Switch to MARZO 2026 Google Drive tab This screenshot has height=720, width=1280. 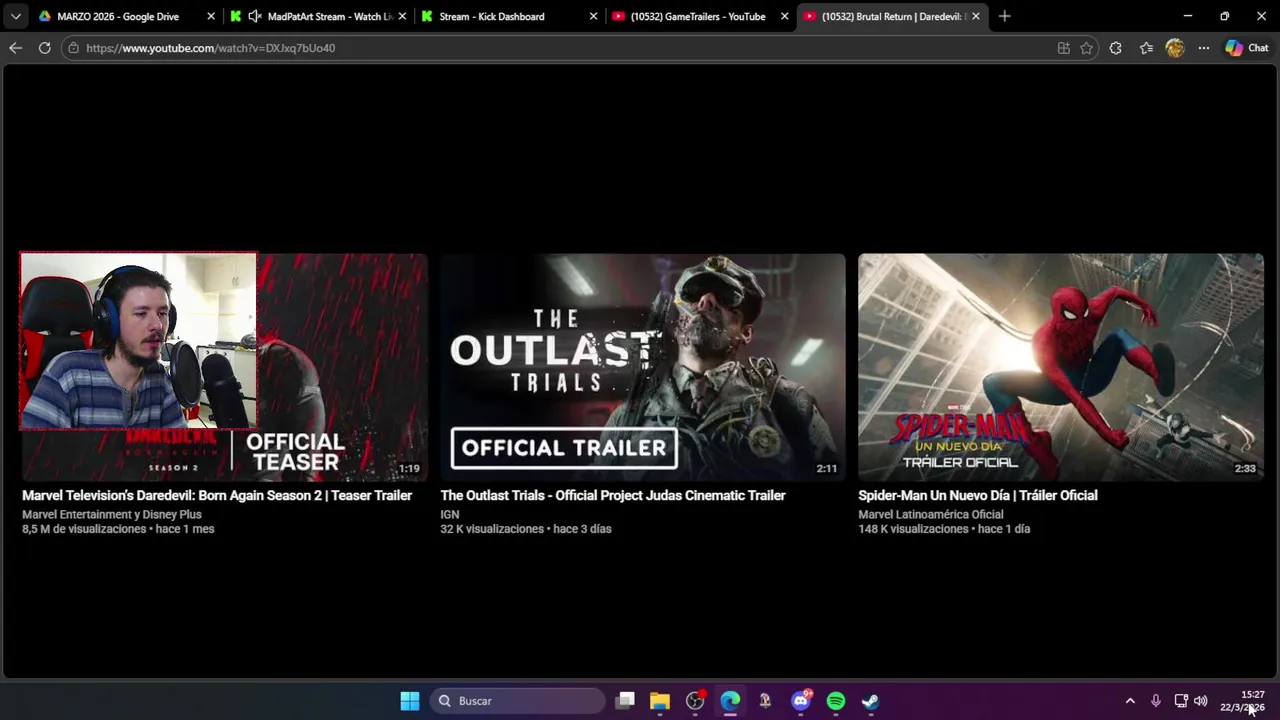point(118,16)
